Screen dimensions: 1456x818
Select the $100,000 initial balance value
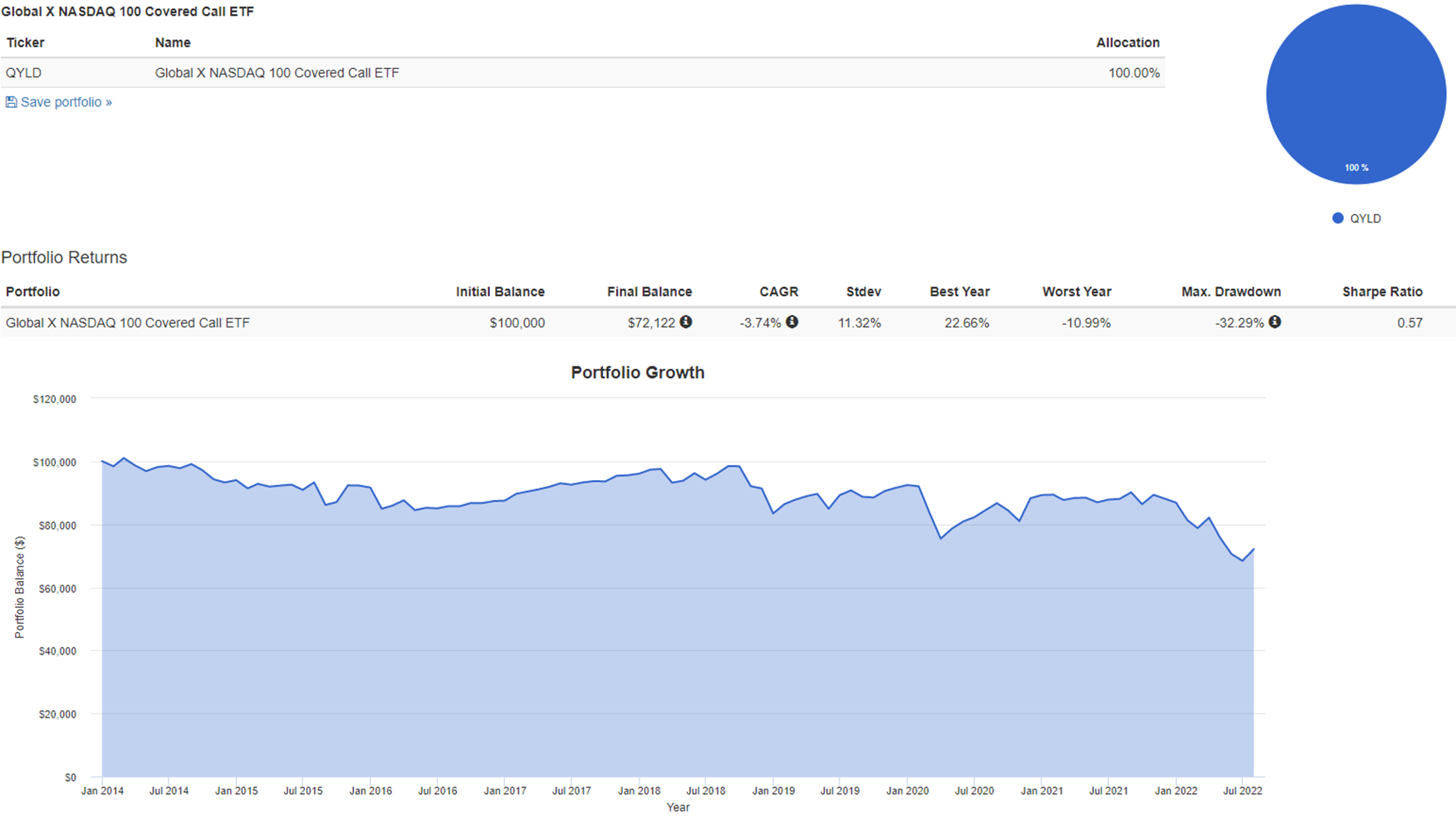(x=517, y=323)
